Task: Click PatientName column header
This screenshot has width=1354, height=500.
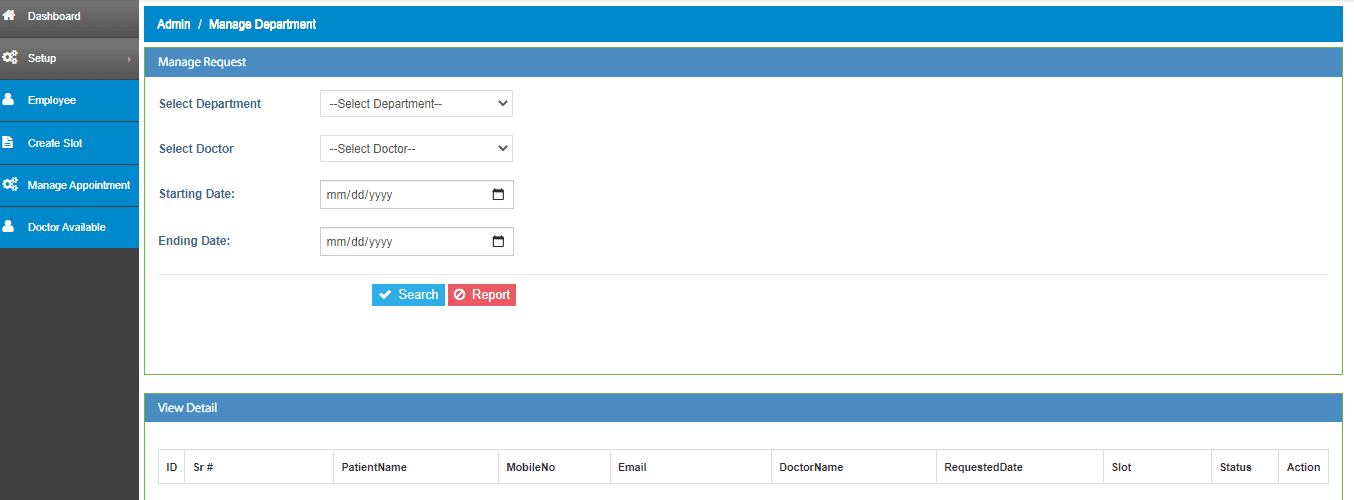Action: (x=416, y=467)
